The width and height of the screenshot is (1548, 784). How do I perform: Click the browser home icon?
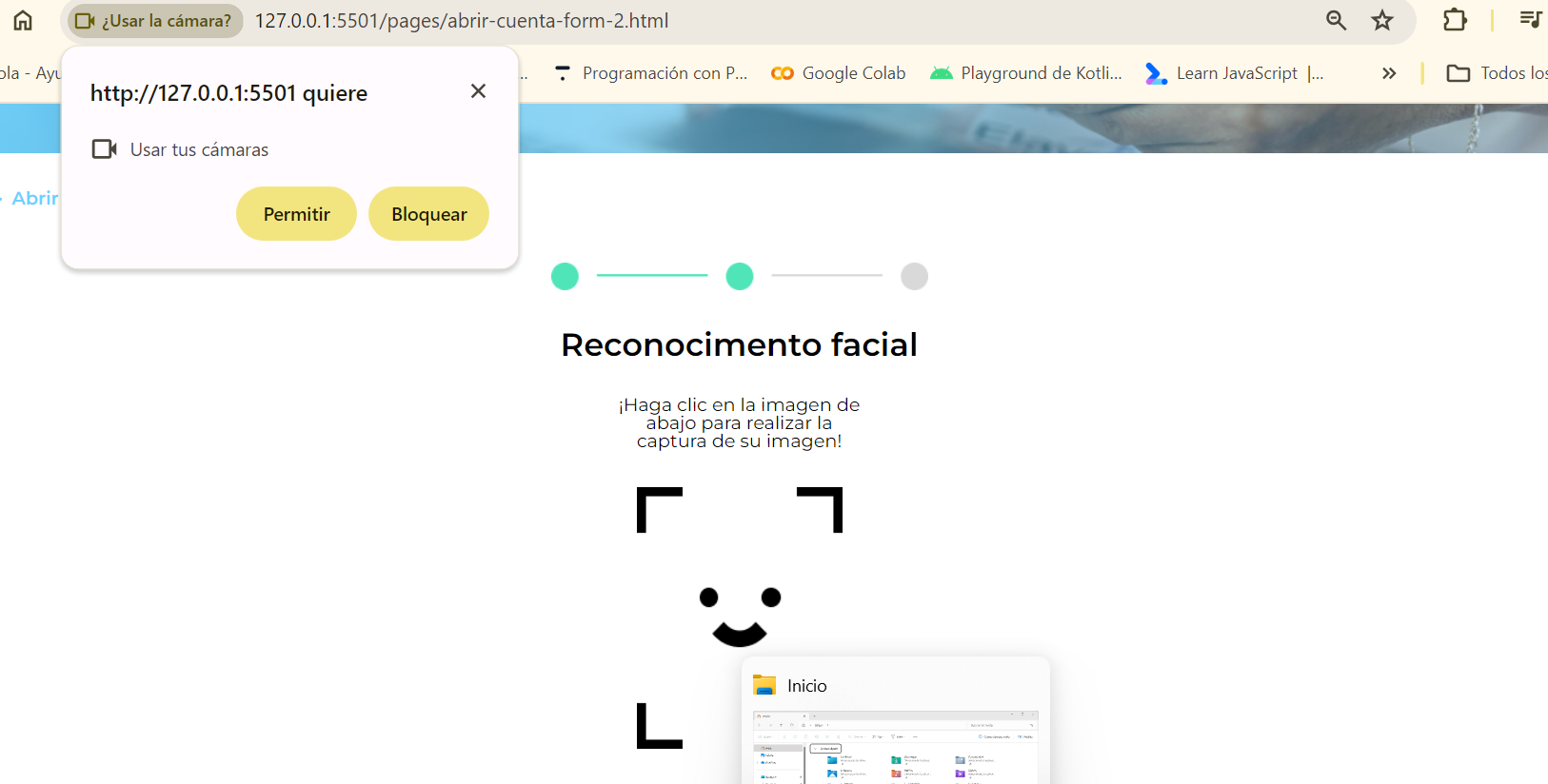(23, 20)
